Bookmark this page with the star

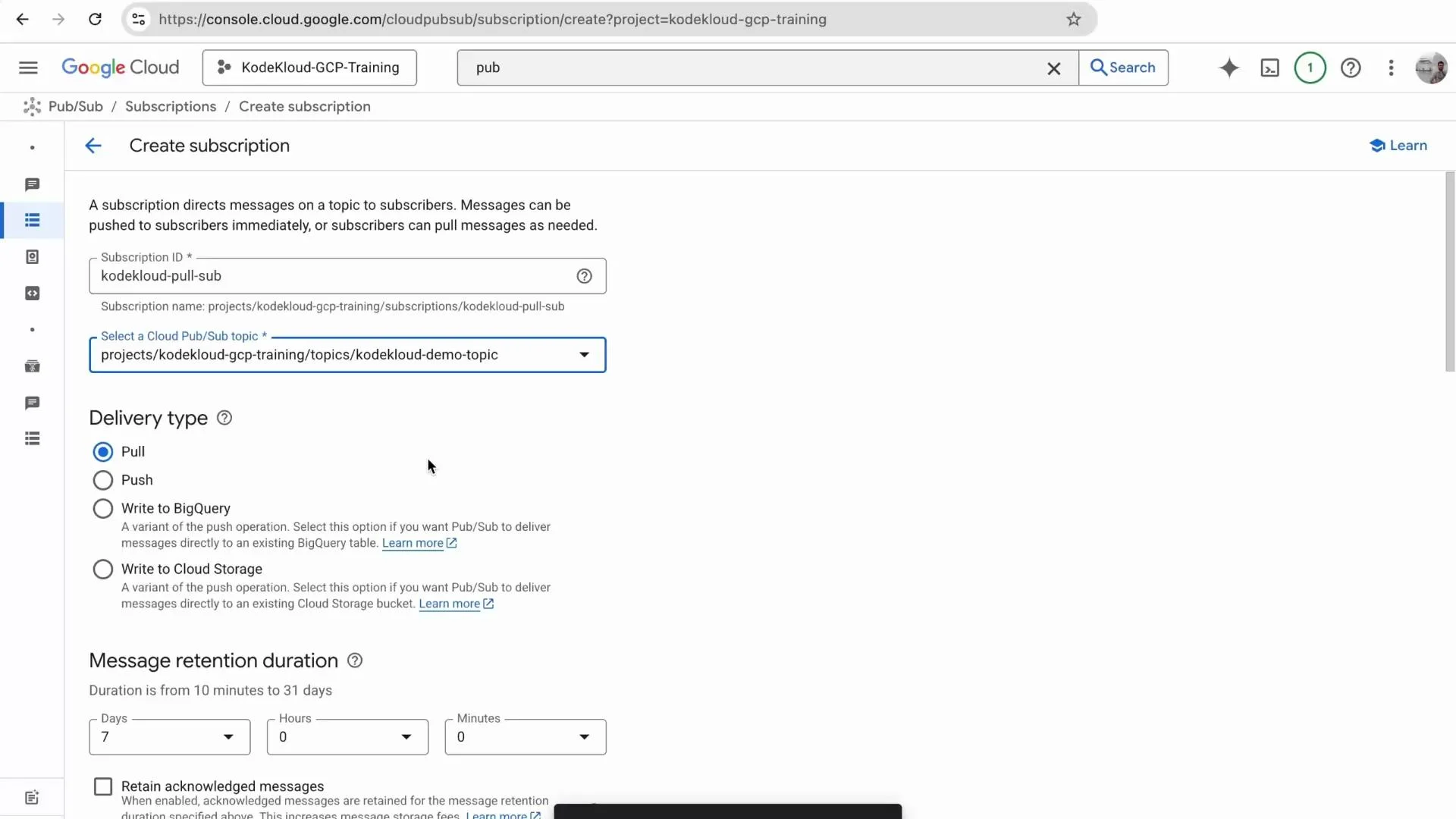point(1073,20)
